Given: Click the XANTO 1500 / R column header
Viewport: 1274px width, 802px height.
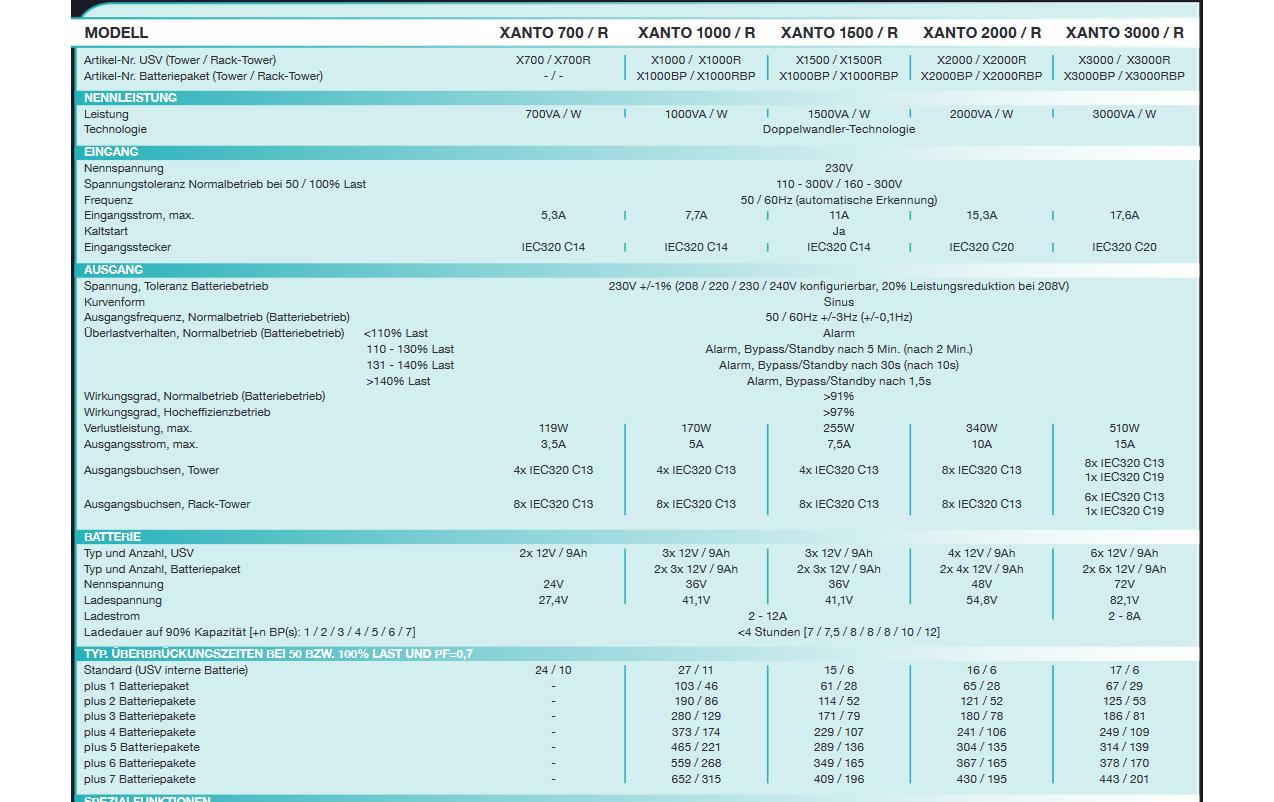Looking at the screenshot, I should click(x=839, y=33).
